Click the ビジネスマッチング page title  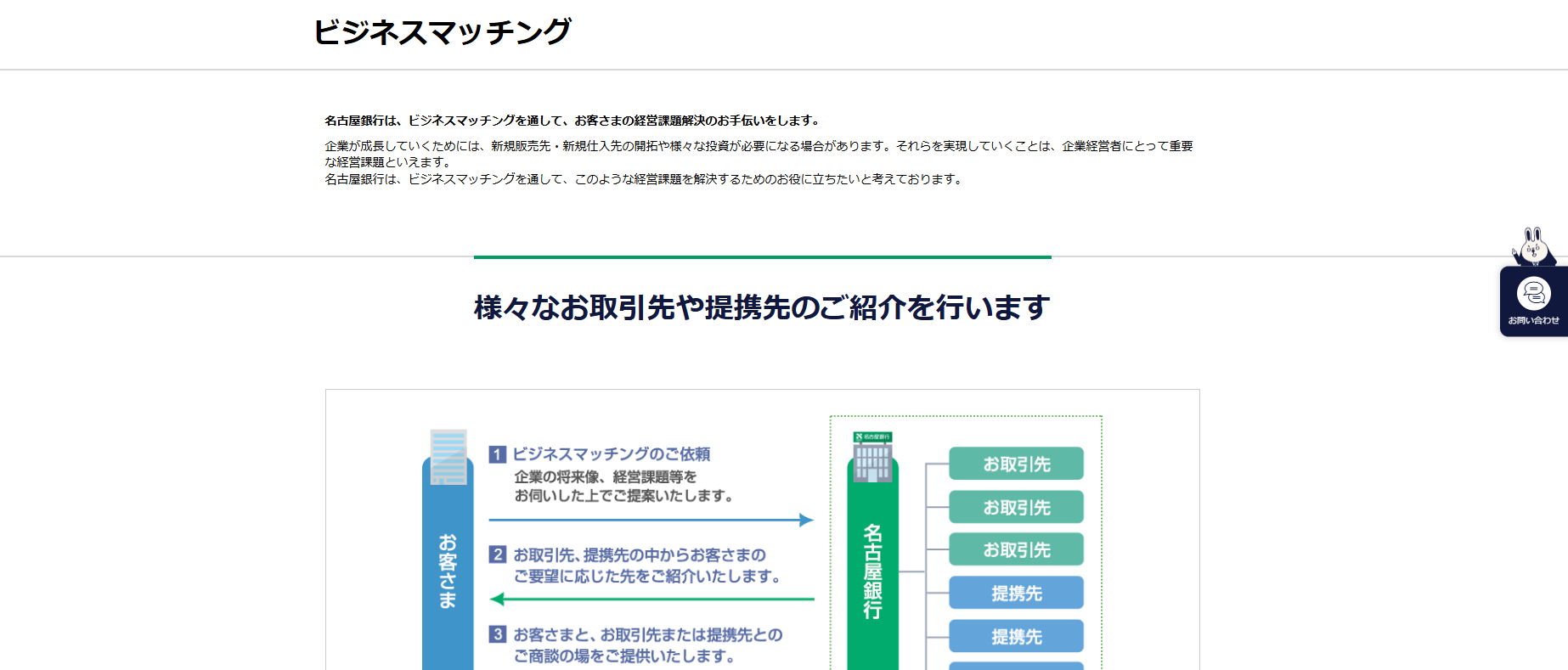click(x=442, y=32)
